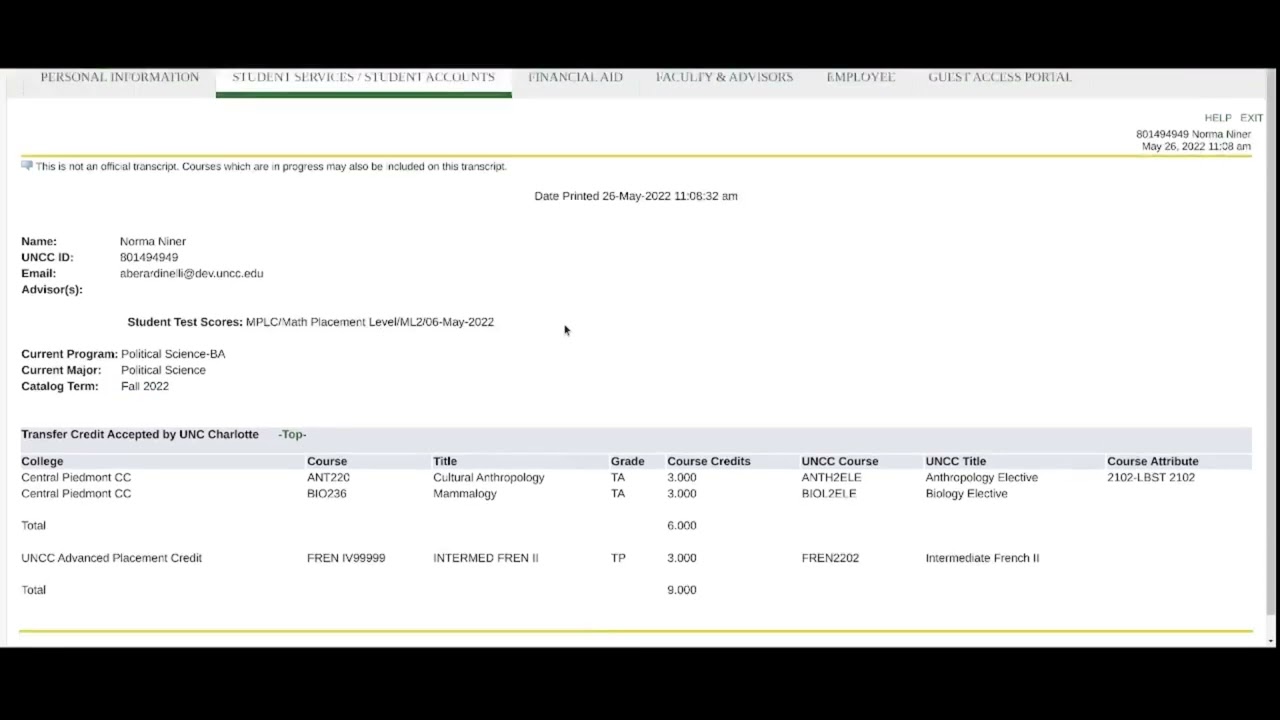Viewport: 1280px width, 720px height.
Task: Open the Faculty & Advisors tab
Action: pos(724,77)
